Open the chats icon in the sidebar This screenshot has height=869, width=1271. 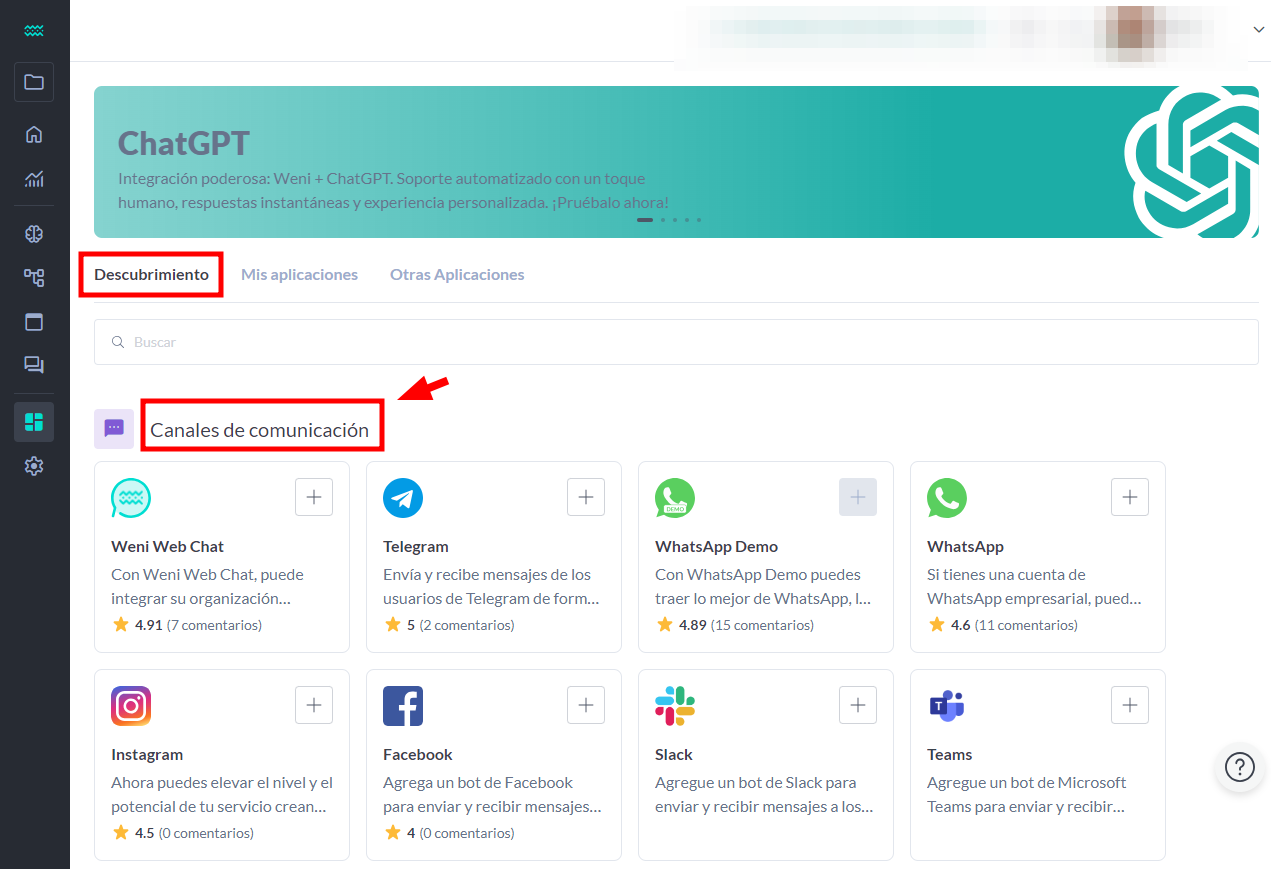pos(34,365)
